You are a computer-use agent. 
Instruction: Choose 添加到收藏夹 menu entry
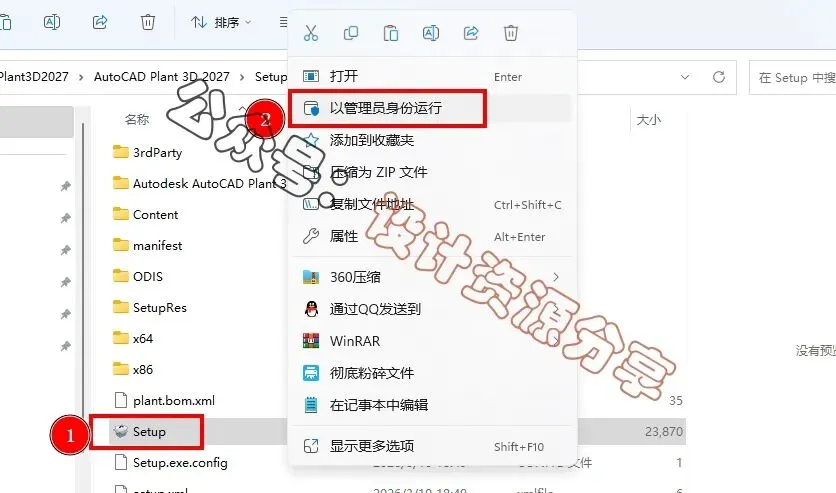point(432,140)
